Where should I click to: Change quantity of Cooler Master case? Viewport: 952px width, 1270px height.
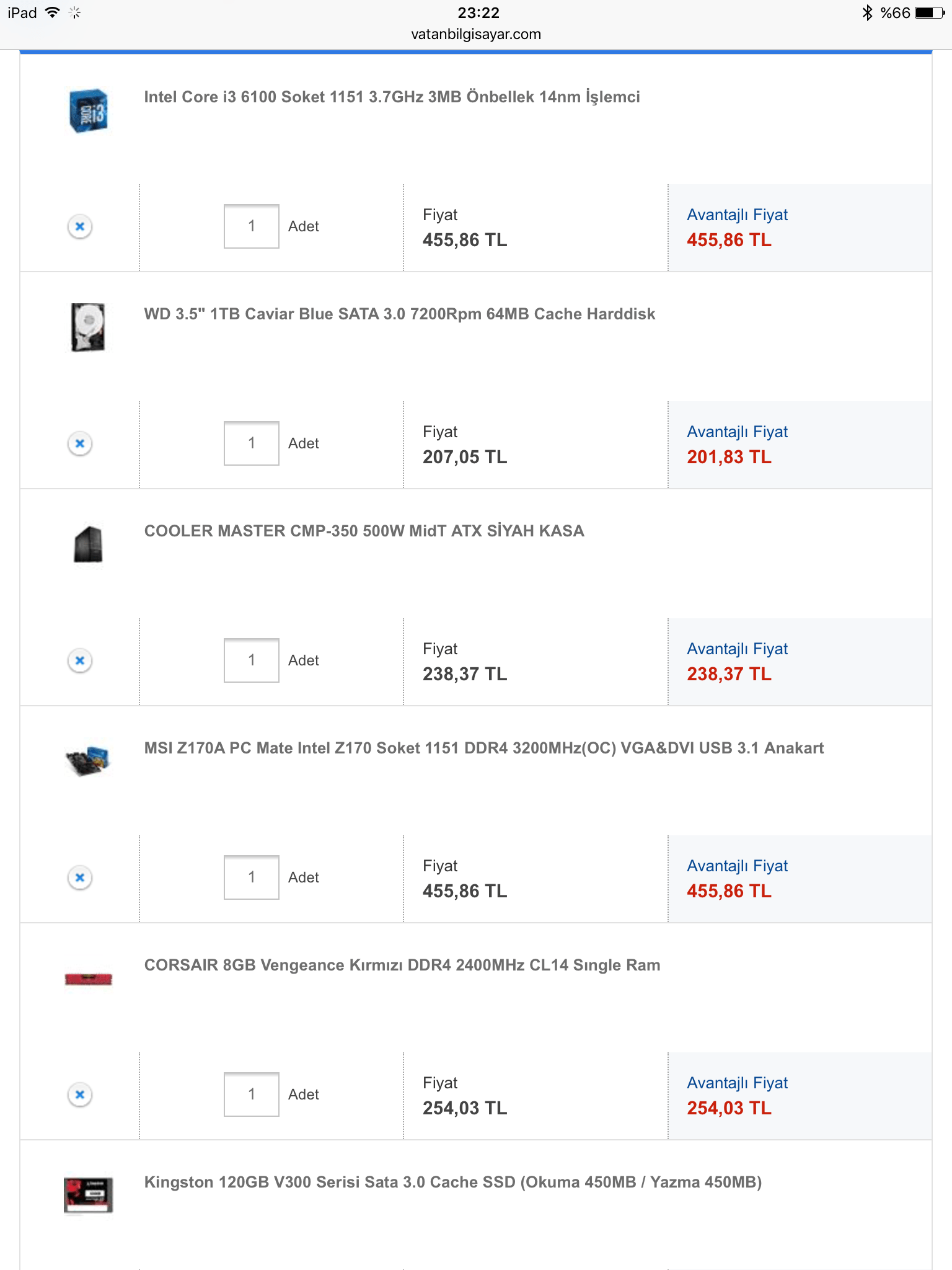pyautogui.click(x=251, y=660)
